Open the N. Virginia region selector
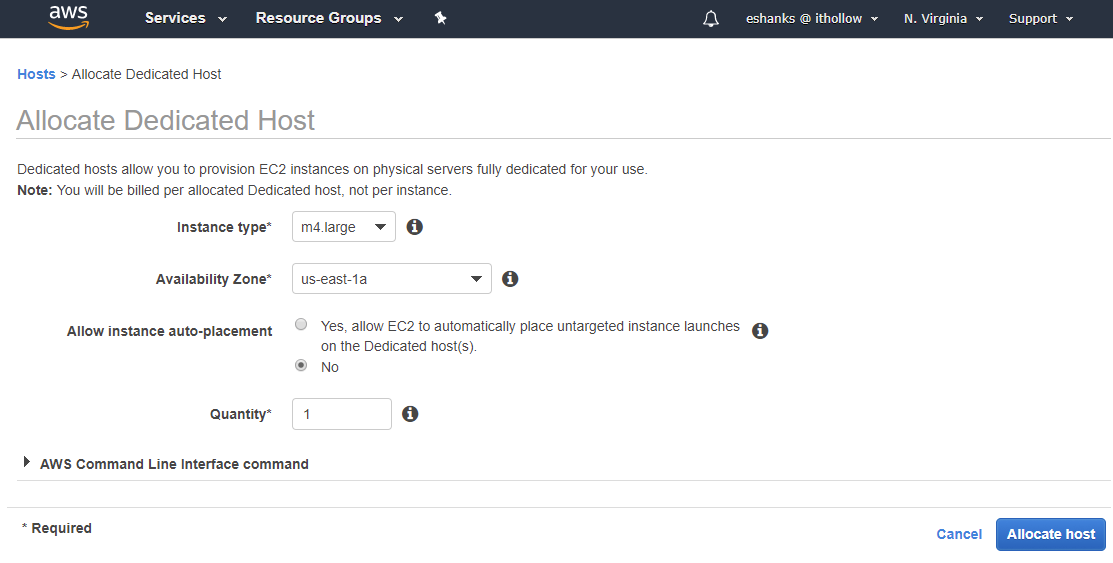The image size is (1113, 563). 943,19
